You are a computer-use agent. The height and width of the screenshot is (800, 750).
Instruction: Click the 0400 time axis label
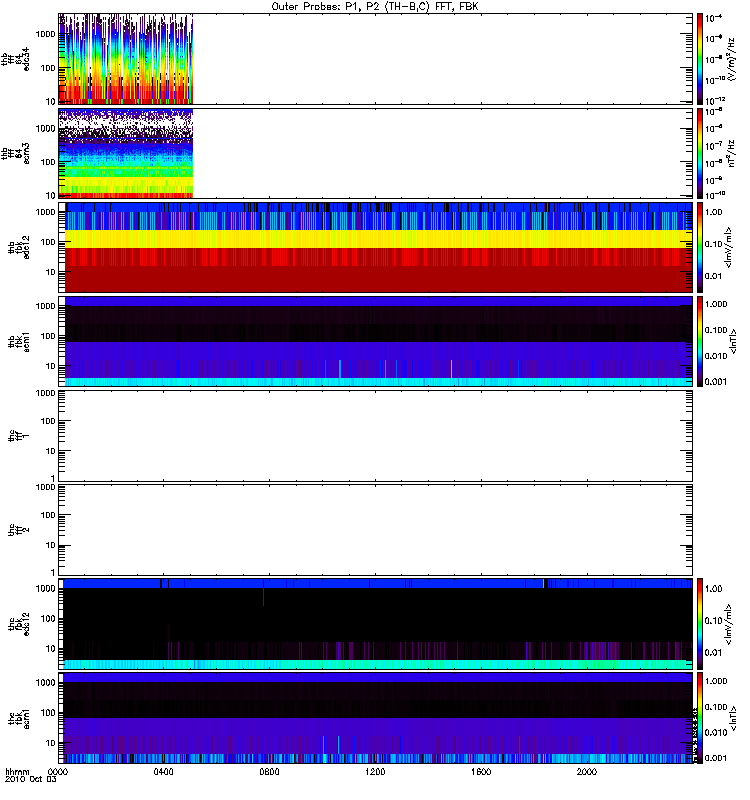pos(163,772)
